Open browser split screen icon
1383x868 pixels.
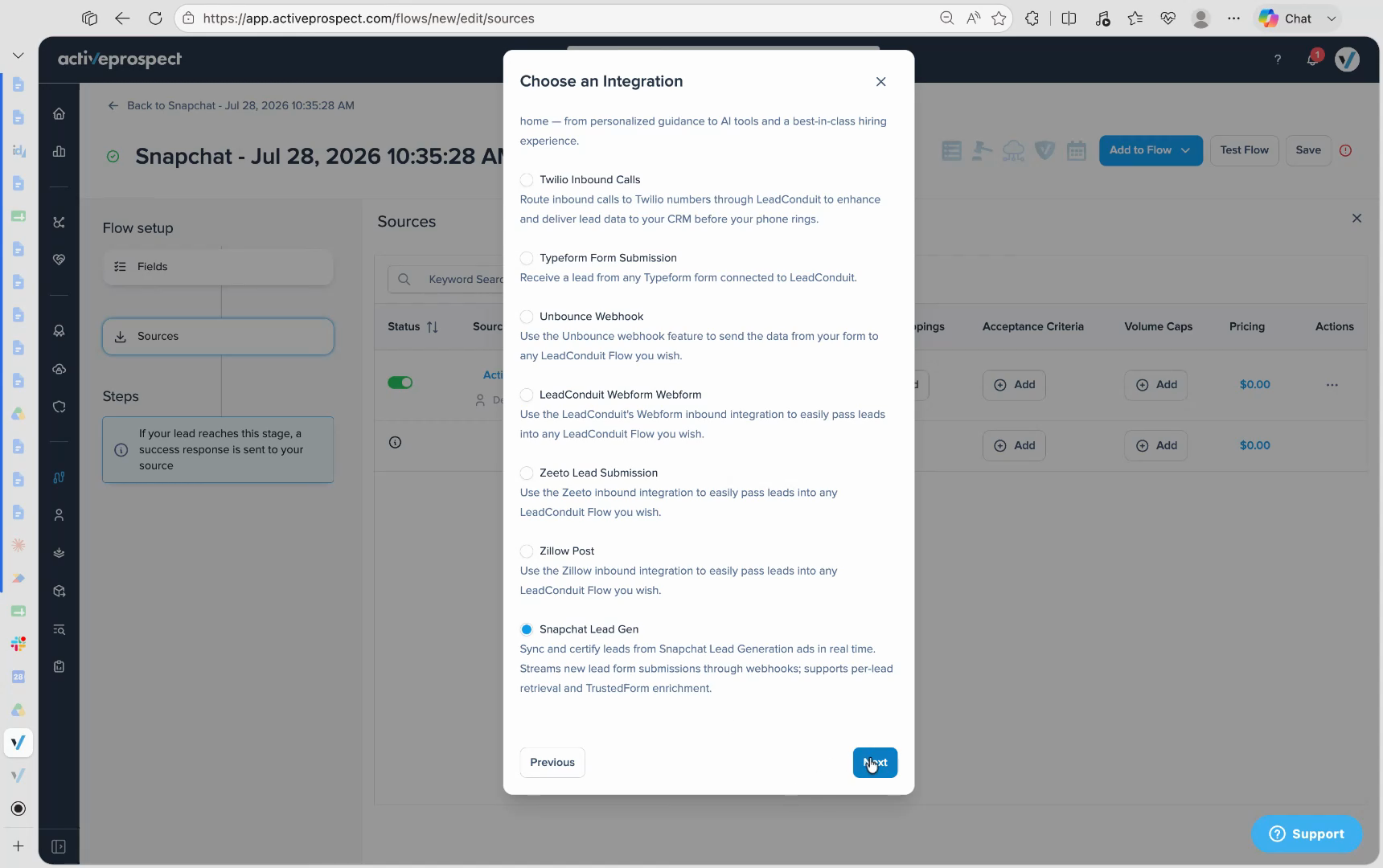(1069, 18)
